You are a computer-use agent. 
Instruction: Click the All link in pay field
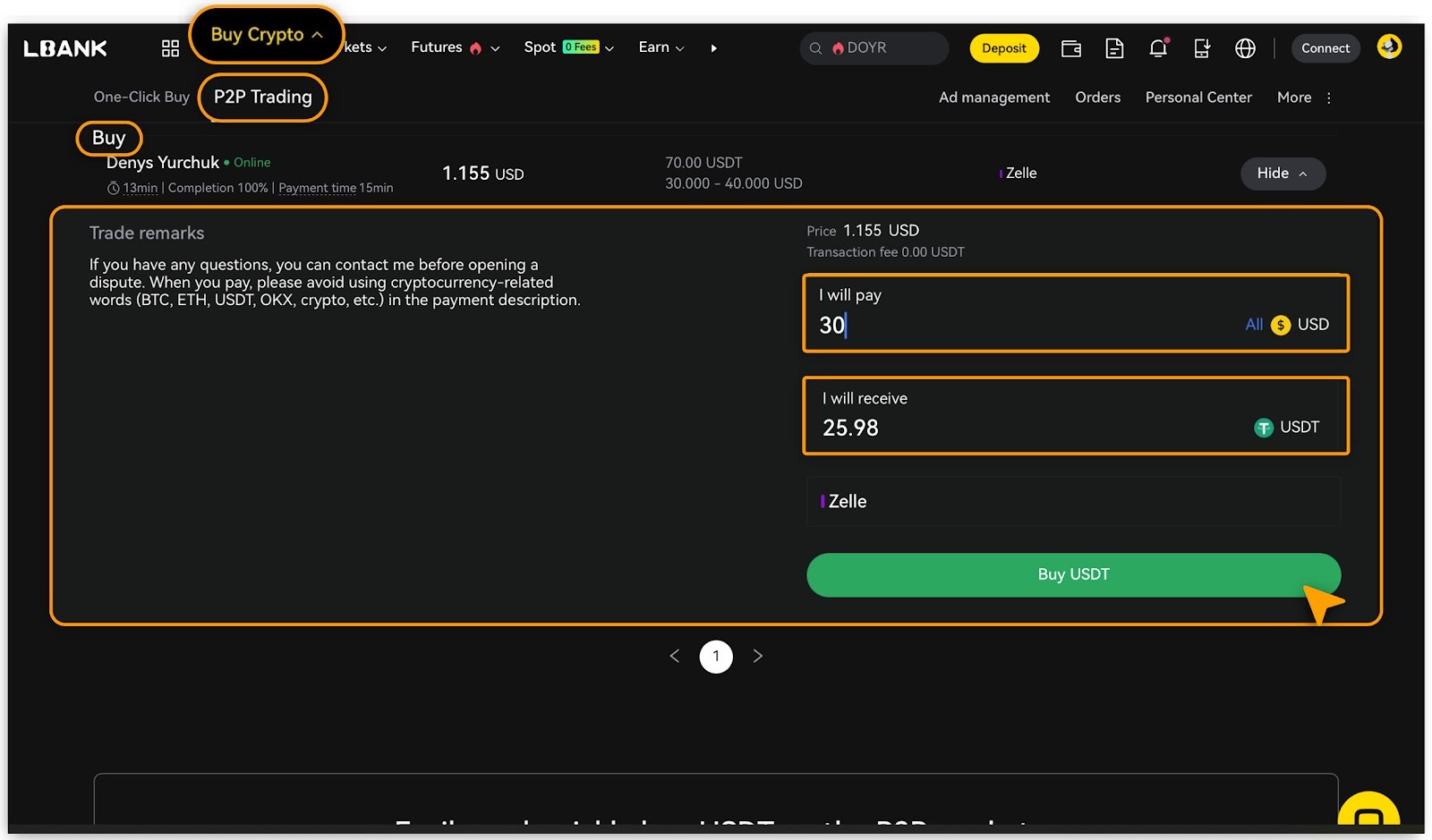(x=1253, y=325)
